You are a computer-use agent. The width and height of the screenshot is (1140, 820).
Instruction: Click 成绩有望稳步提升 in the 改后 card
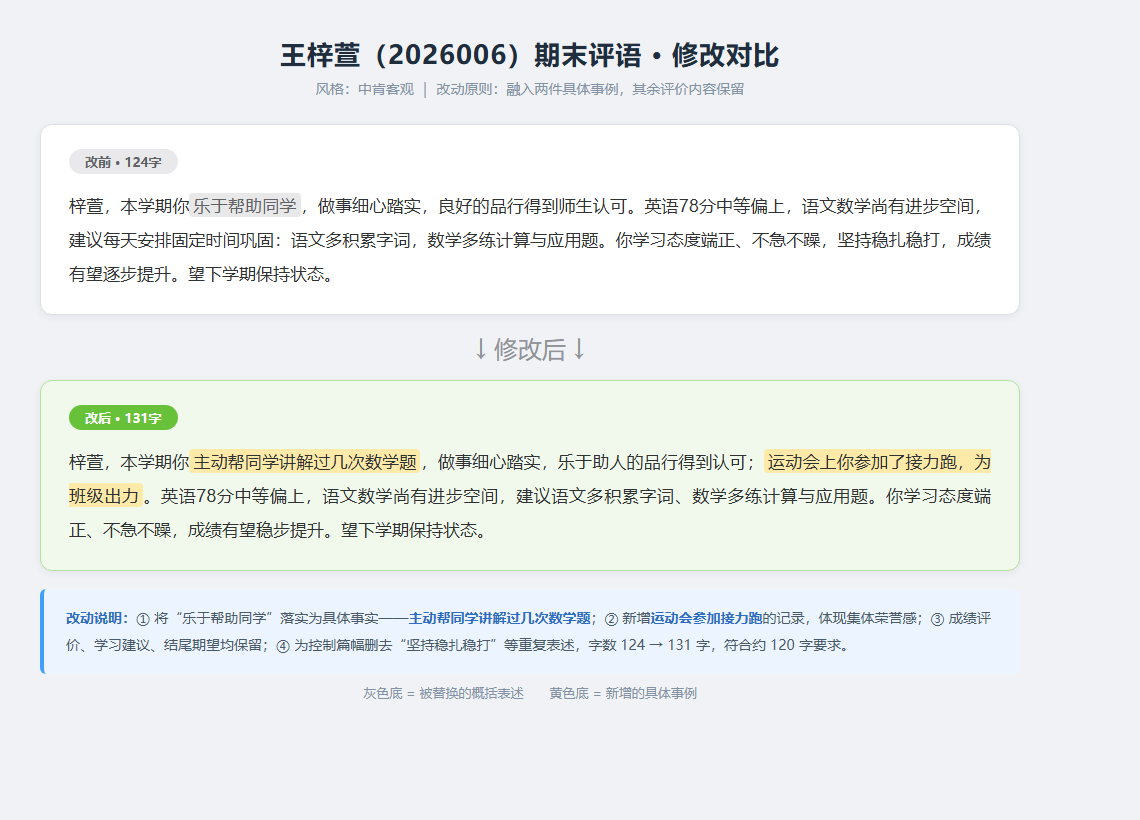pos(256,531)
